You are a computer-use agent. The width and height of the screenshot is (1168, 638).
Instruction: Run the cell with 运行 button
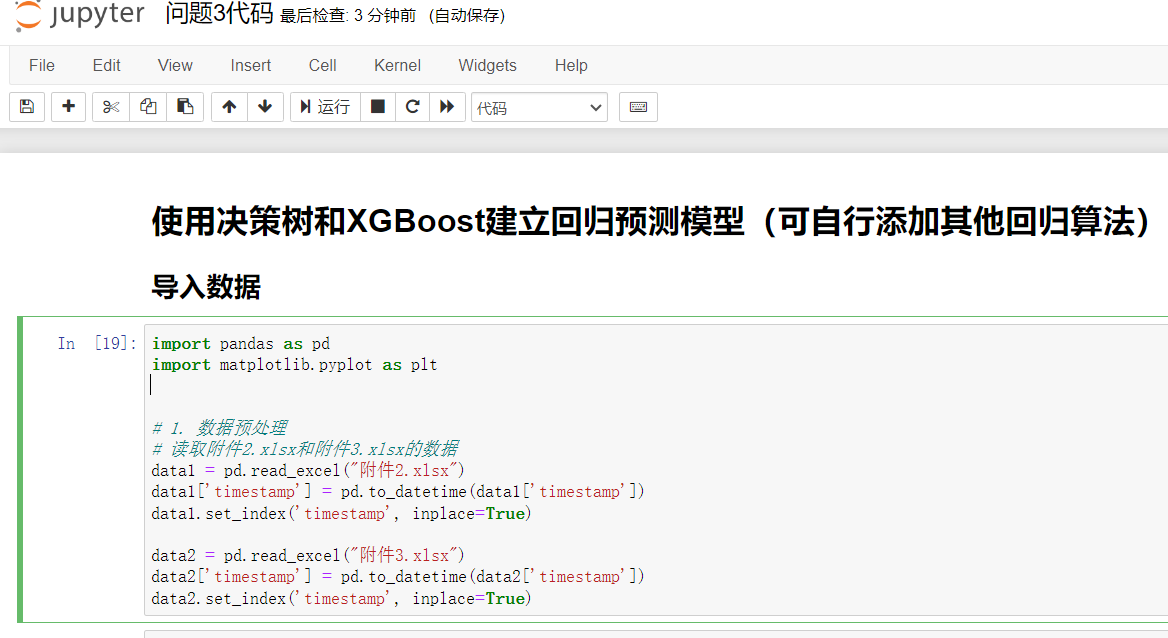point(325,107)
